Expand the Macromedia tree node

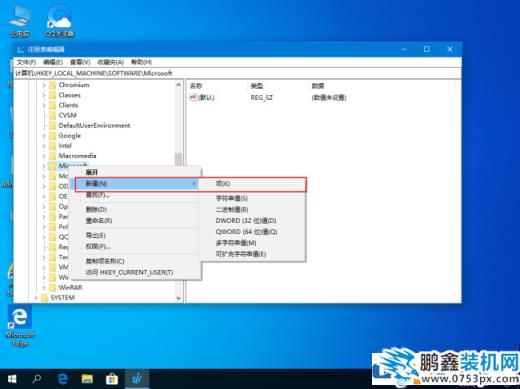pyautogui.click(x=44, y=156)
